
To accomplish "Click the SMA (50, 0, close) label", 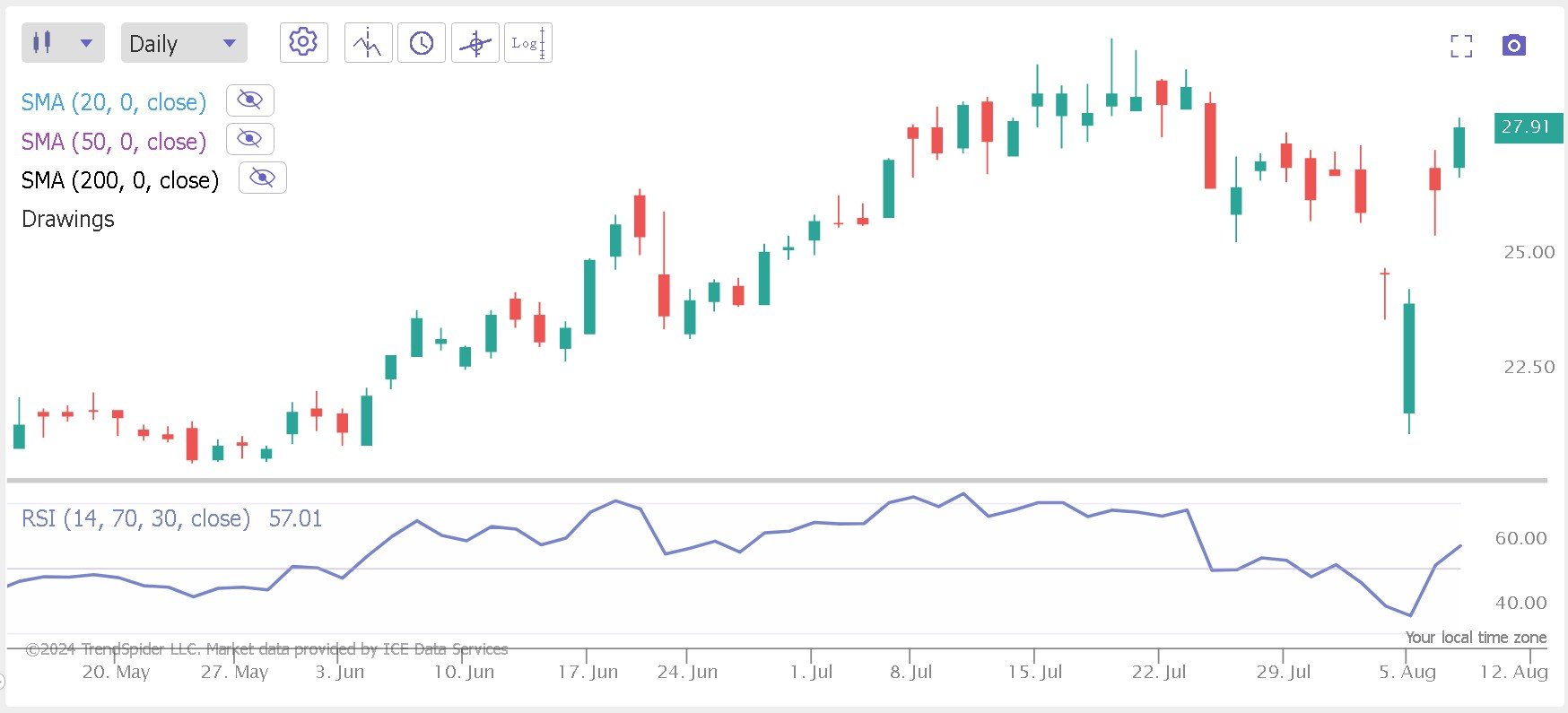I will tap(114, 142).
